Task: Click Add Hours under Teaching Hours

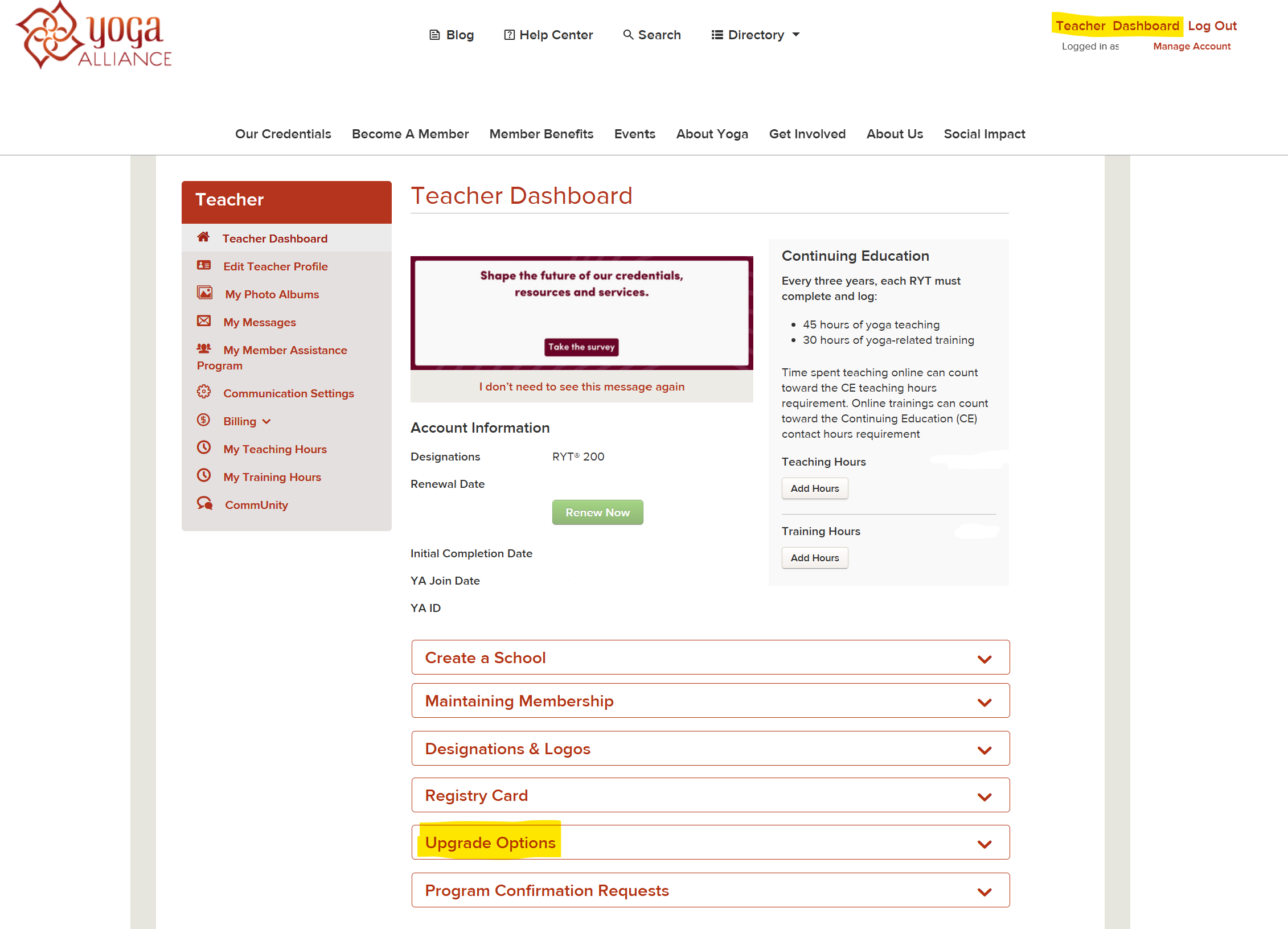Action: click(x=814, y=488)
